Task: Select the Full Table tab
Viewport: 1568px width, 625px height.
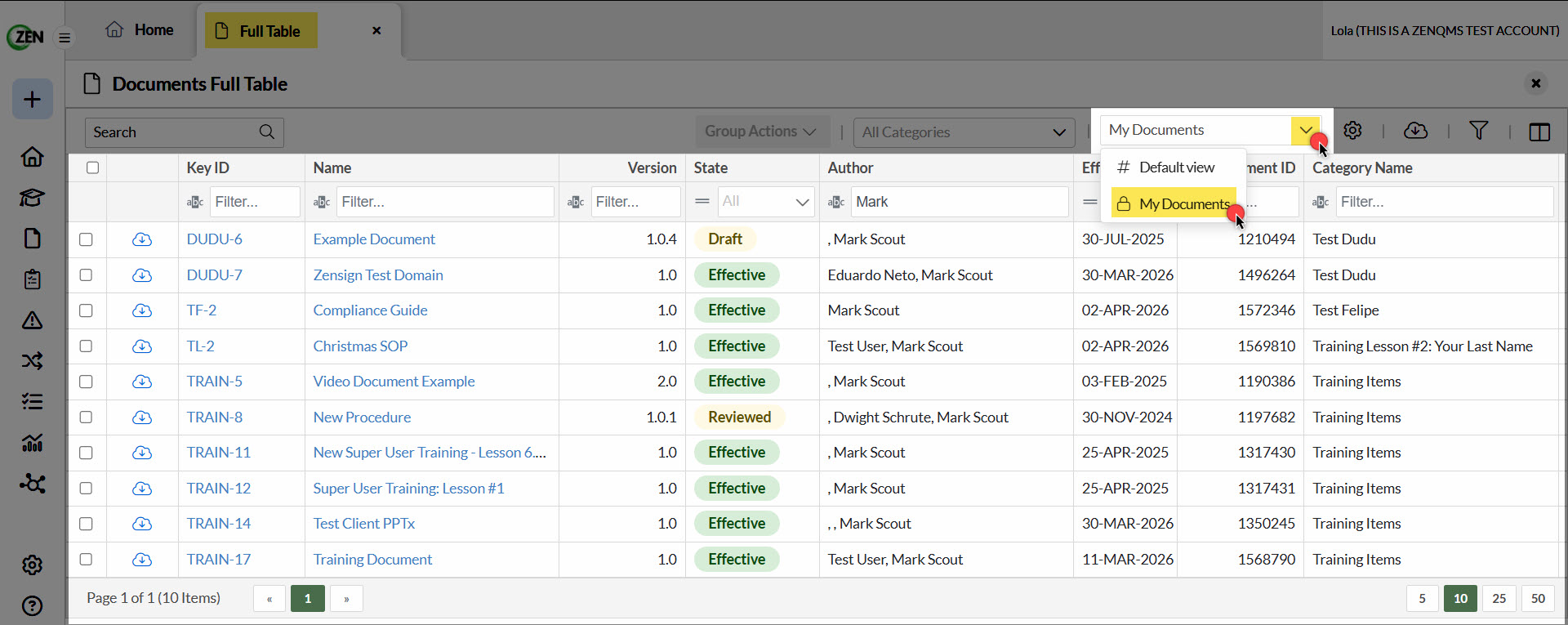Action: pos(261,31)
